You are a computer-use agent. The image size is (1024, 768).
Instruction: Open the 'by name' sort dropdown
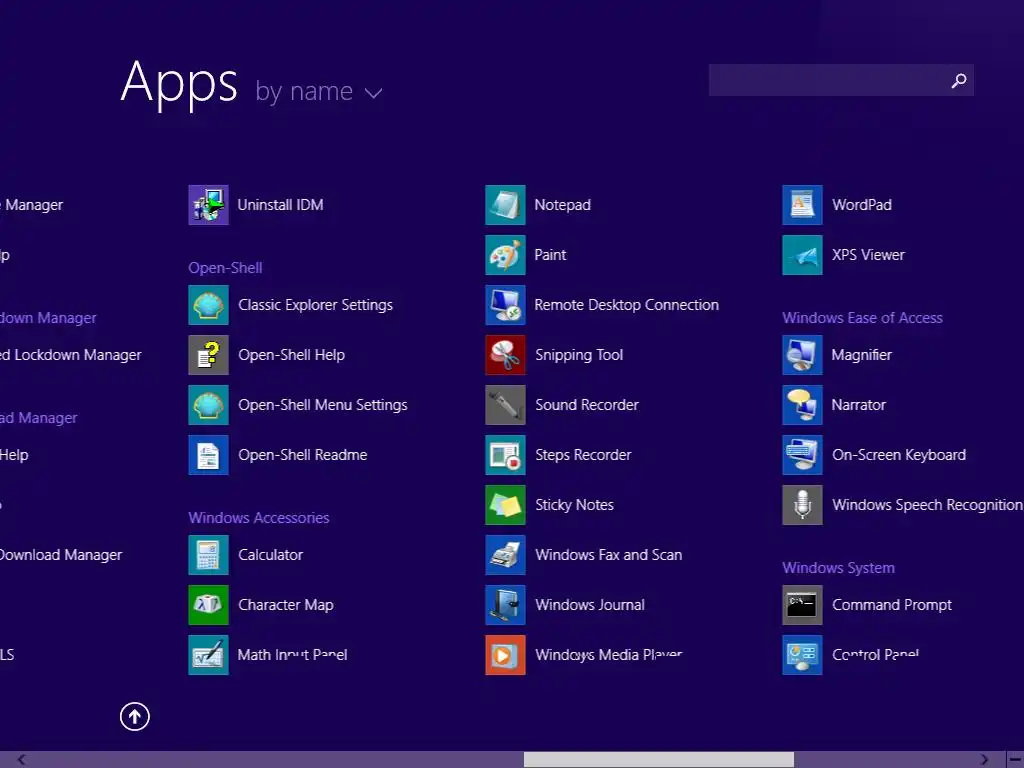tap(318, 91)
